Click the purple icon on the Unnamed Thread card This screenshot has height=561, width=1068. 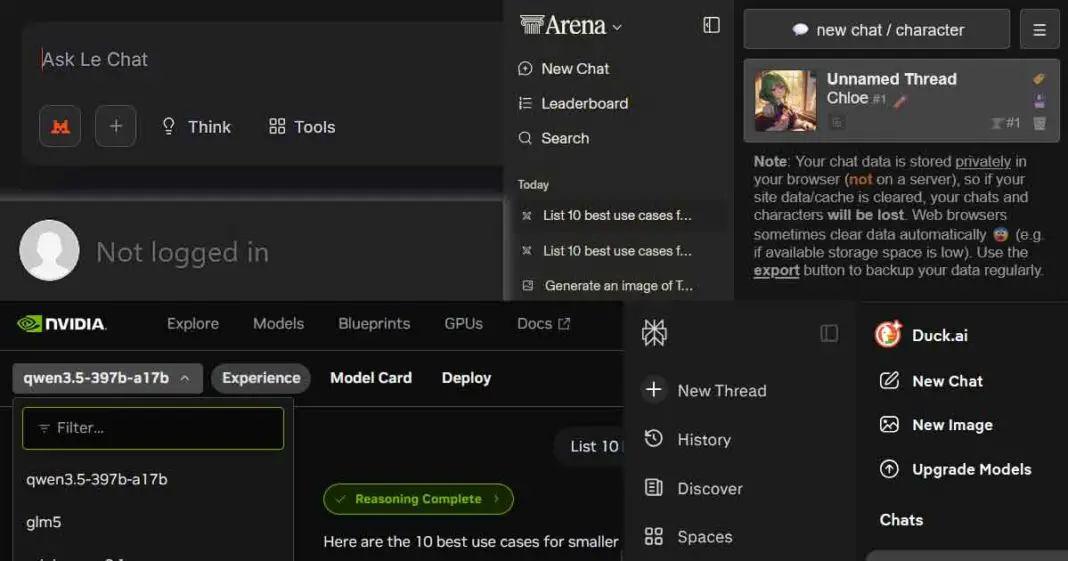click(x=1039, y=101)
